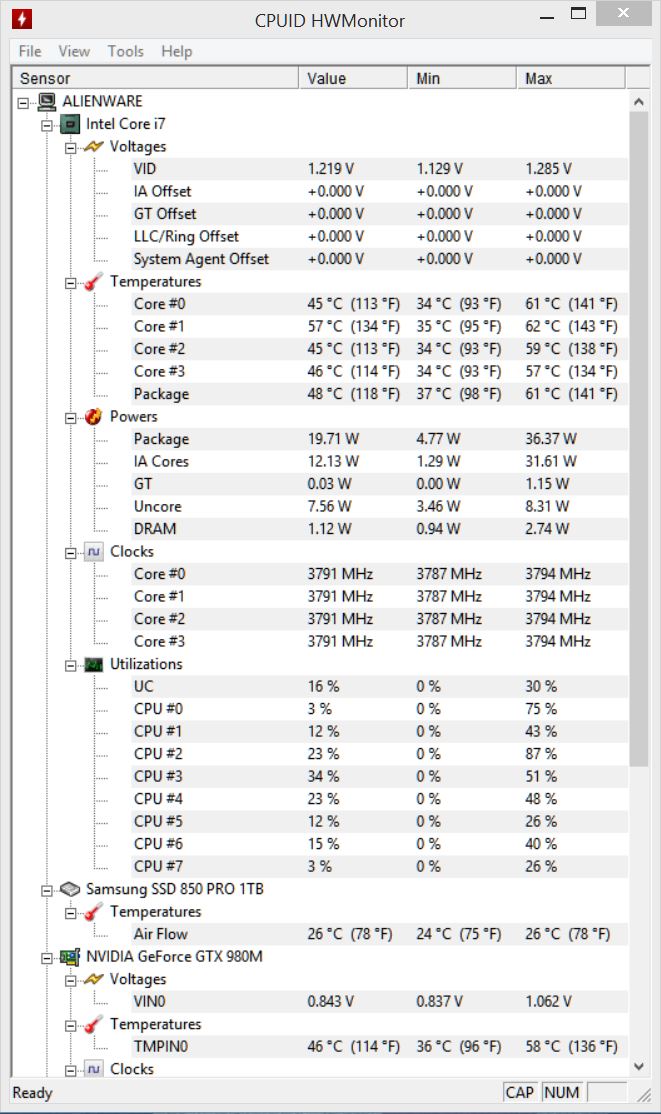This screenshot has width=661, height=1114.
Task: Click the HWMonitor lightning bolt title icon
Action: (21, 19)
